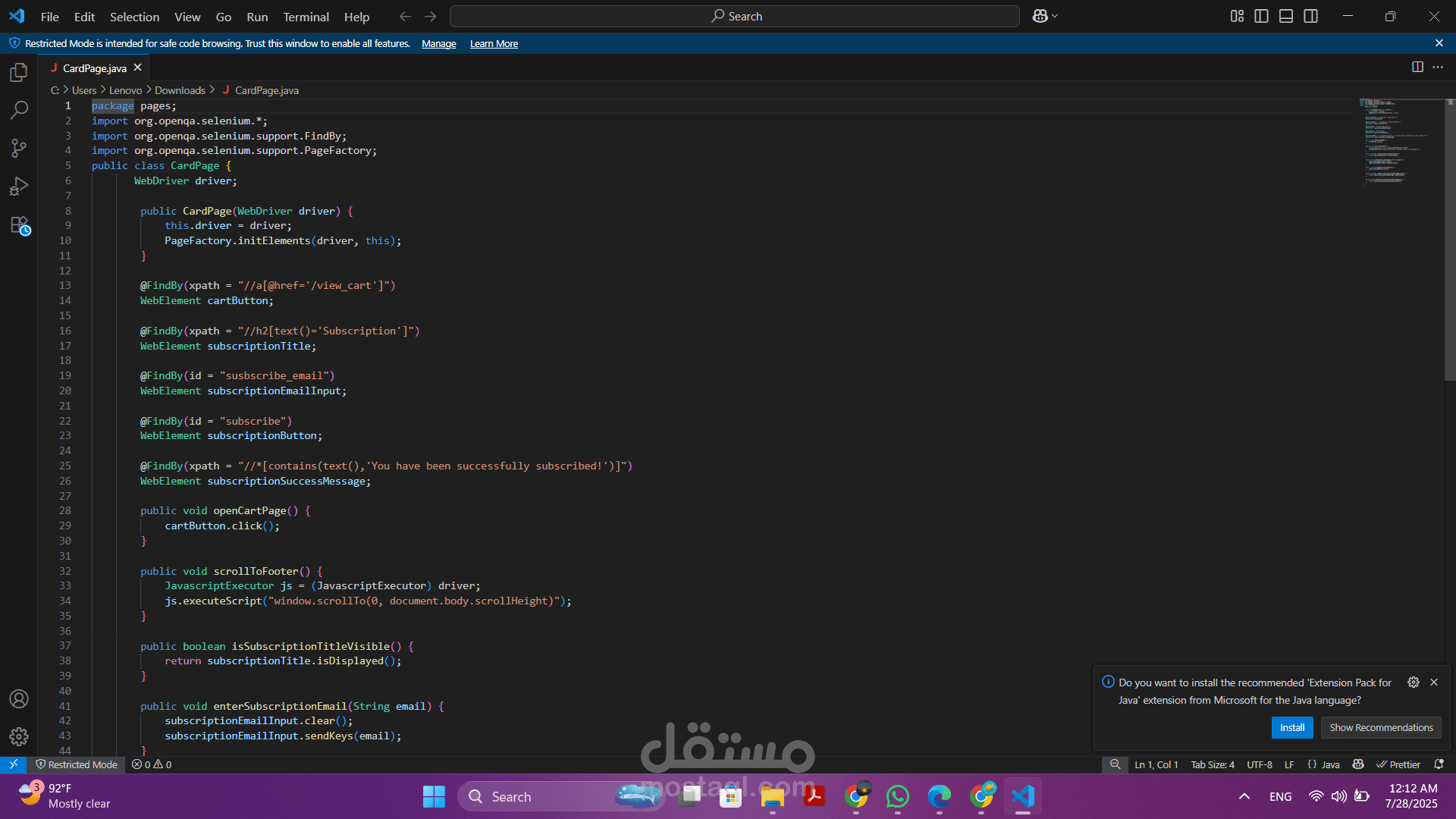The height and width of the screenshot is (819, 1456).
Task: Open the Extensions view
Action: tap(19, 225)
